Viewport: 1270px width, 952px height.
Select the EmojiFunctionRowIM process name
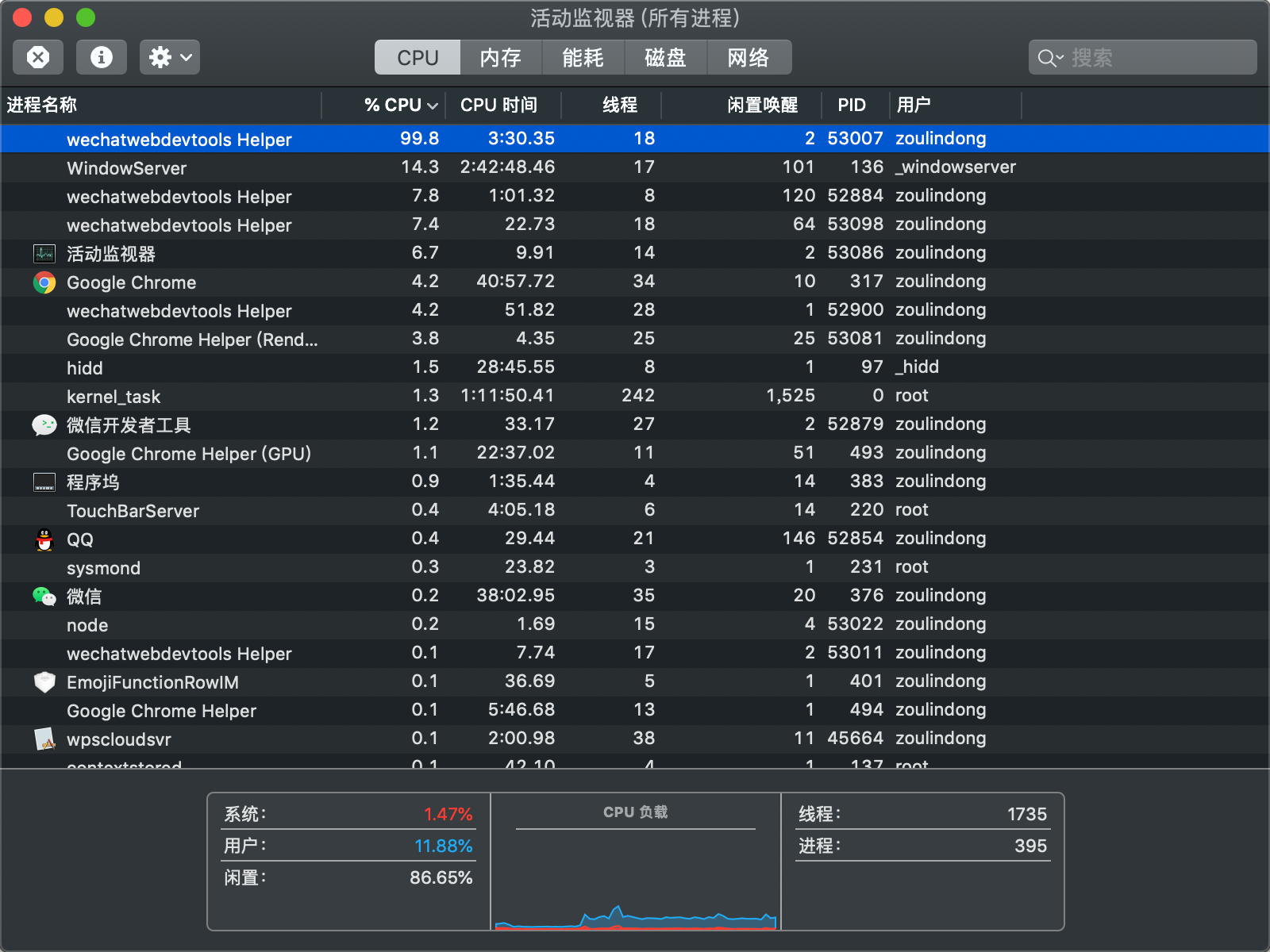(152, 682)
